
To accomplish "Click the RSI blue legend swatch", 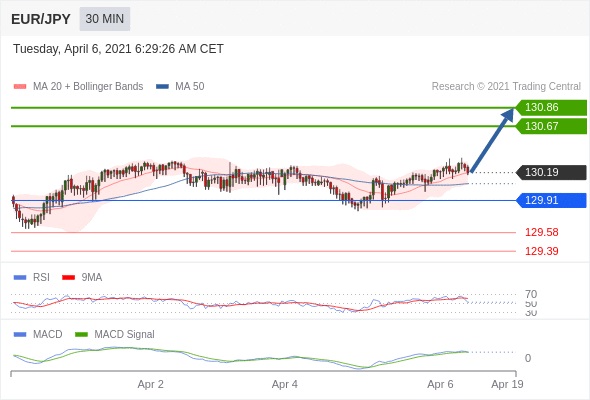I will (20, 278).
